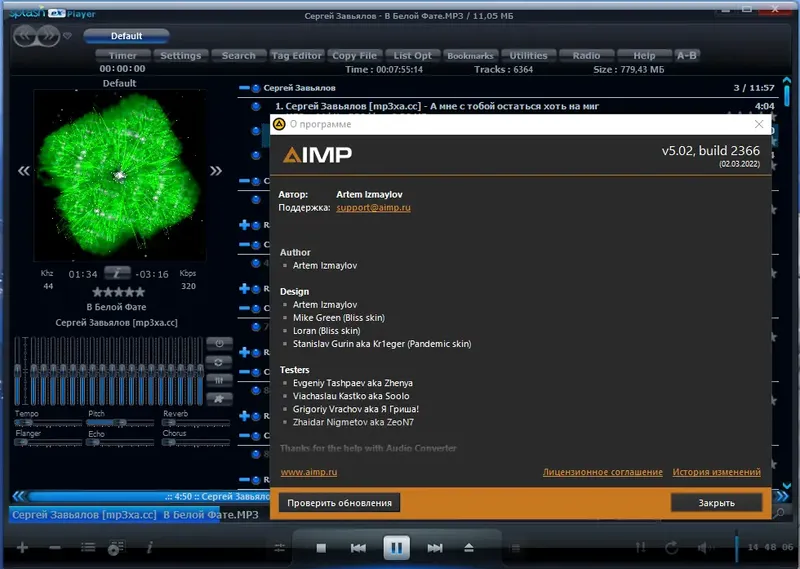Collapse the Сергей Завьялов group minus
The height and width of the screenshot is (569, 800).
pos(244,88)
